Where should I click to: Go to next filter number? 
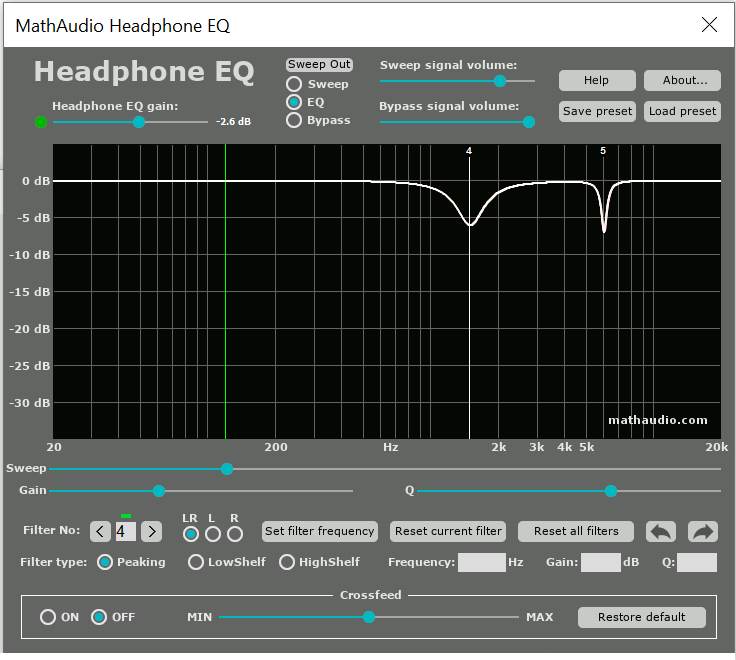tap(151, 532)
